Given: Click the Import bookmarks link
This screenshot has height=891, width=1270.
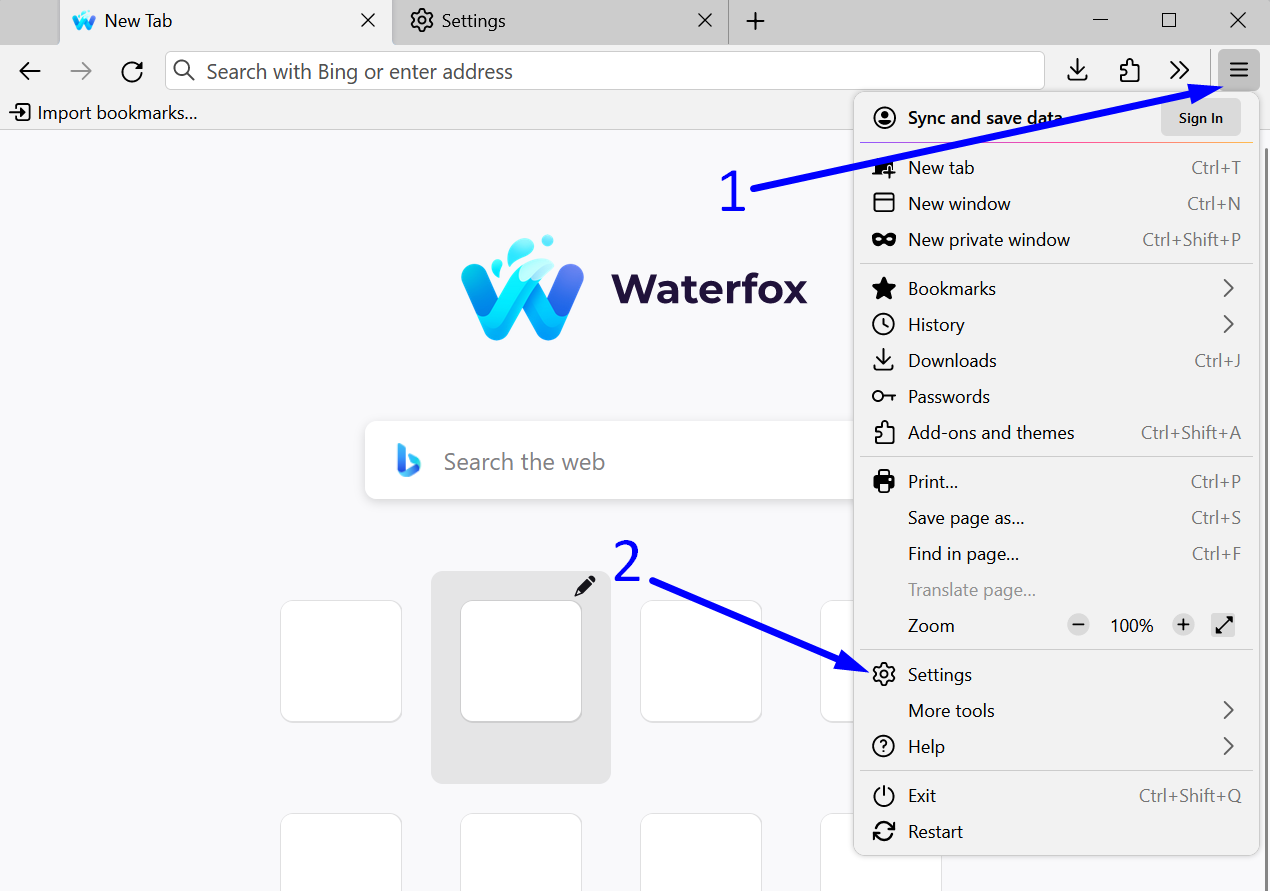Looking at the screenshot, I should pyautogui.click(x=103, y=112).
